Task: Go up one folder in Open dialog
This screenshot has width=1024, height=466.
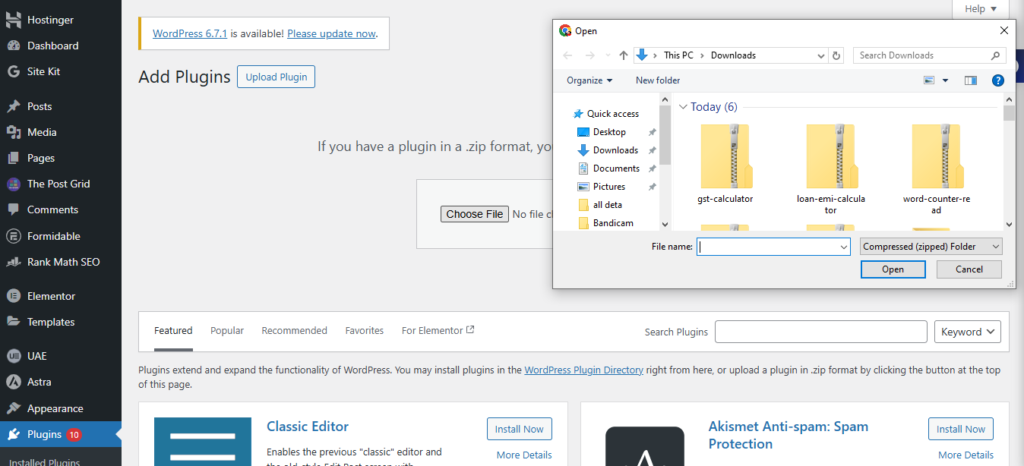Action: pyautogui.click(x=623, y=55)
